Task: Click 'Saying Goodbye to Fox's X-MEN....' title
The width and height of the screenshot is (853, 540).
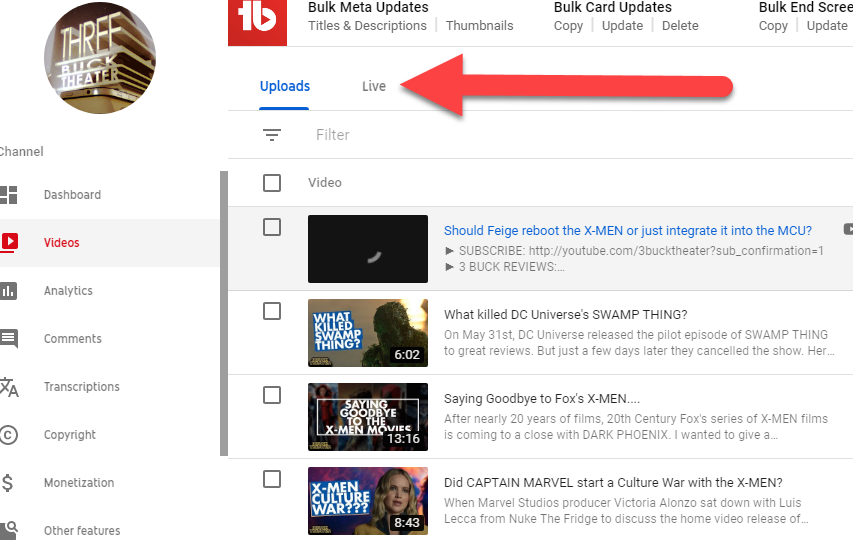Action: (x=542, y=399)
